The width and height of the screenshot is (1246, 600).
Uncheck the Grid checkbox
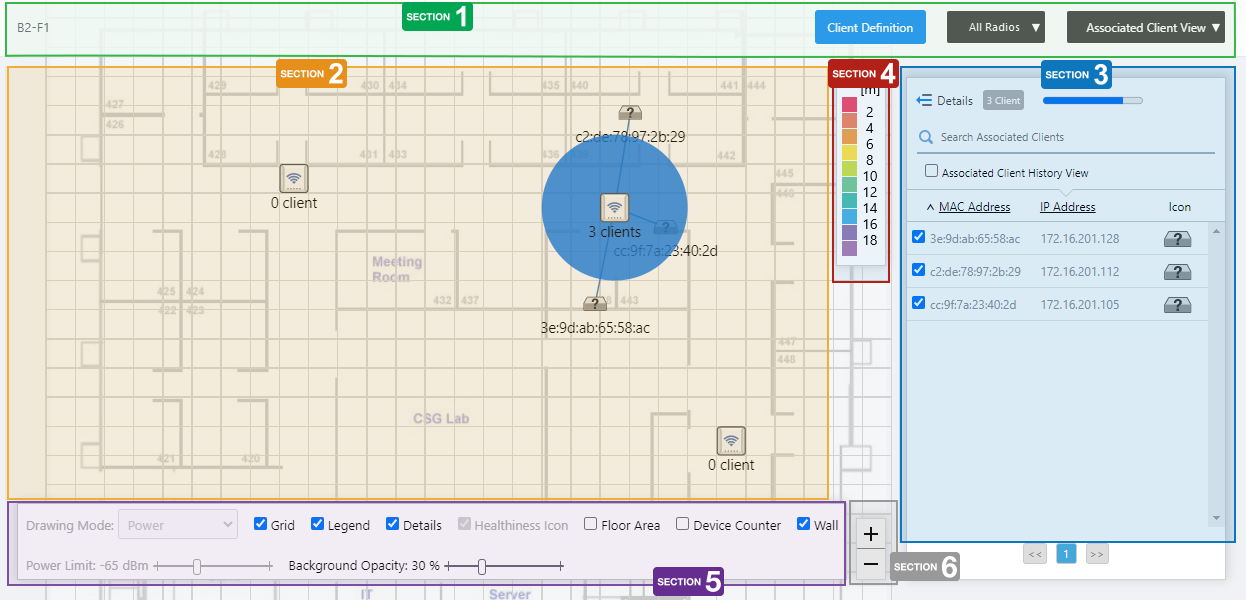[x=261, y=524]
